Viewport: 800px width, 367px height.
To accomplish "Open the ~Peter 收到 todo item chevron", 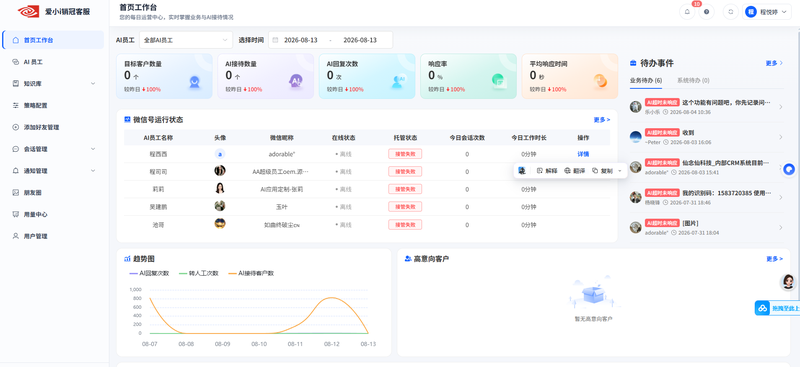I will [x=780, y=137].
